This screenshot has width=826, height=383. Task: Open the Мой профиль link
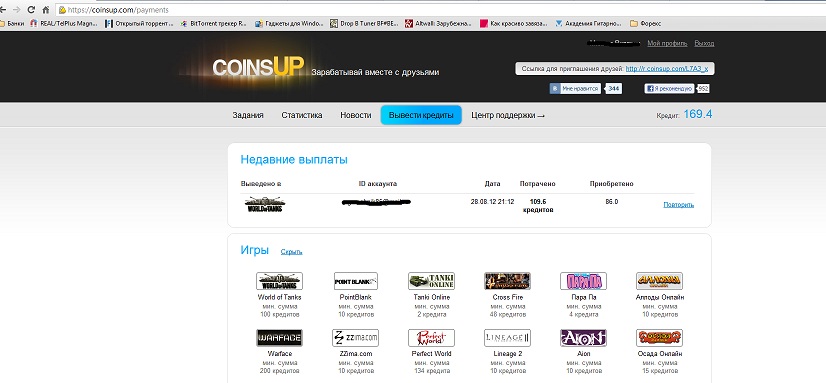667,43
